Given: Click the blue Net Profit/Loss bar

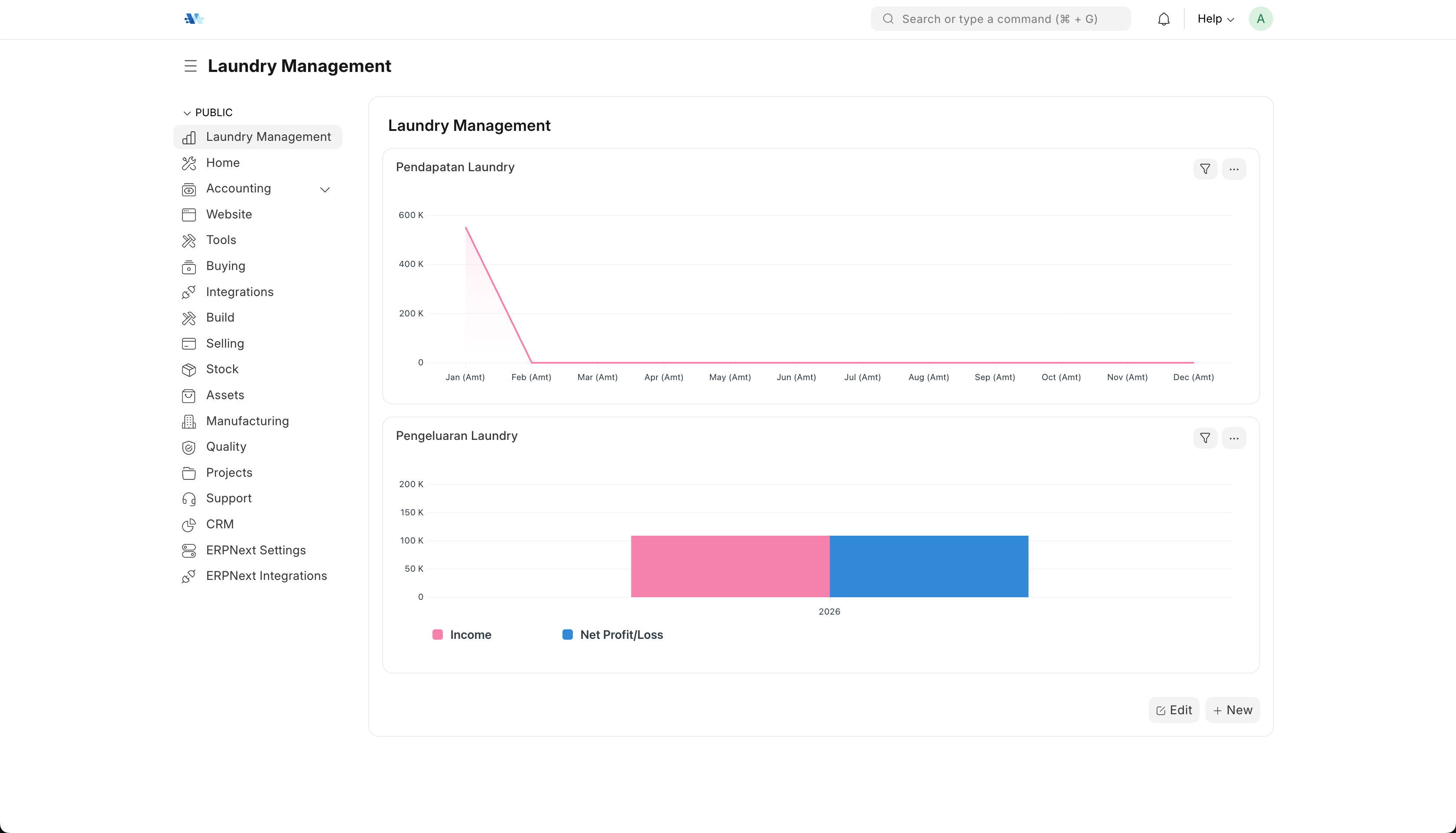Looking at the screenshot, I should click(x=929, y=566).
